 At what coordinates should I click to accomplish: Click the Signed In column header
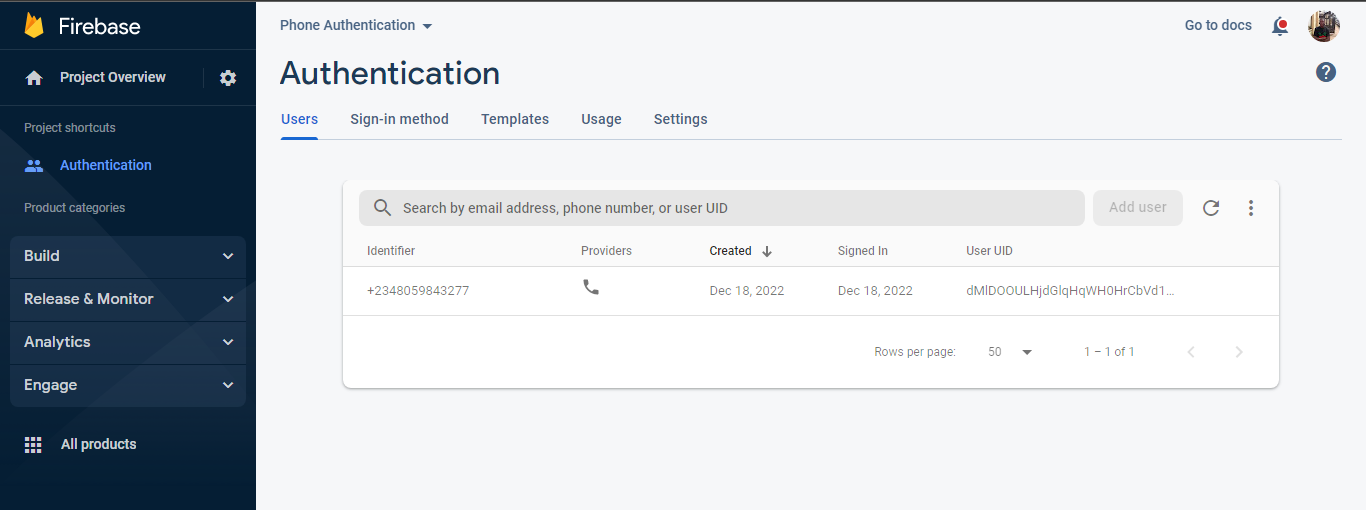pyautogui.click(x=863, y=251)
